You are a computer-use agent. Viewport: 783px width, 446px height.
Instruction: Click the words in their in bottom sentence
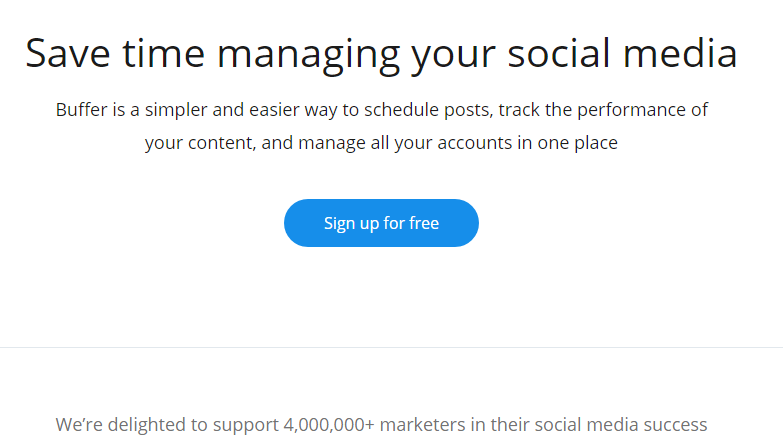pos(500,425)
